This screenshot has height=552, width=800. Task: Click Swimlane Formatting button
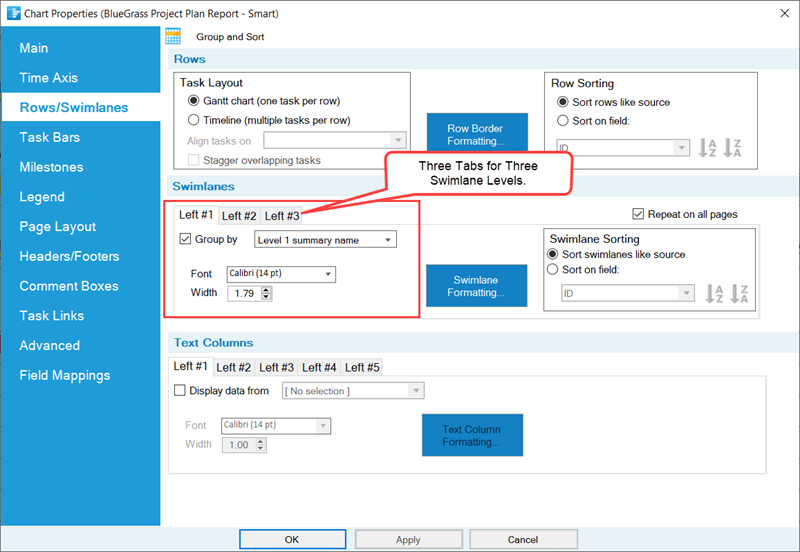(477, 286)
